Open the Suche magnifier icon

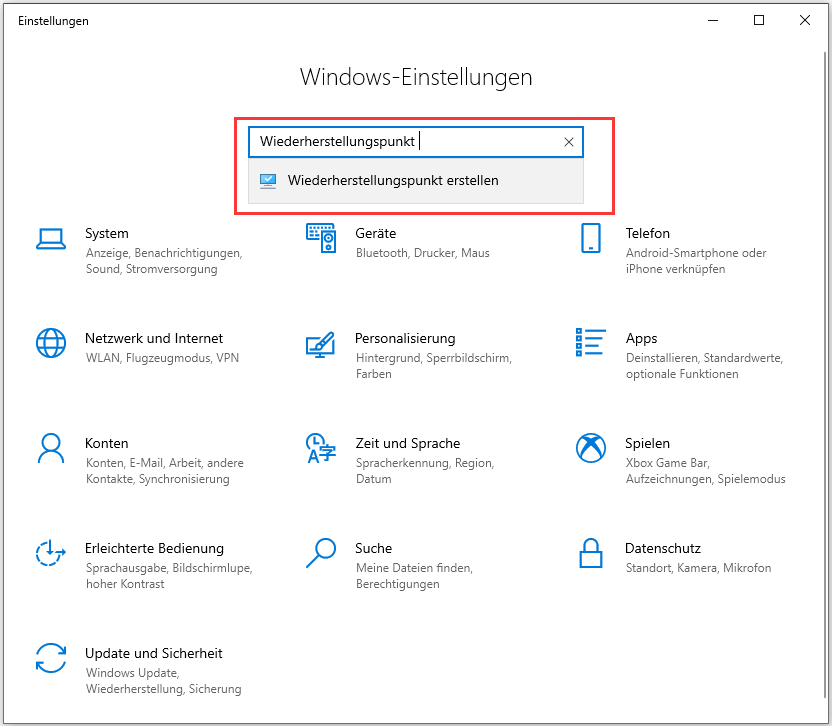tap(320, 553)
